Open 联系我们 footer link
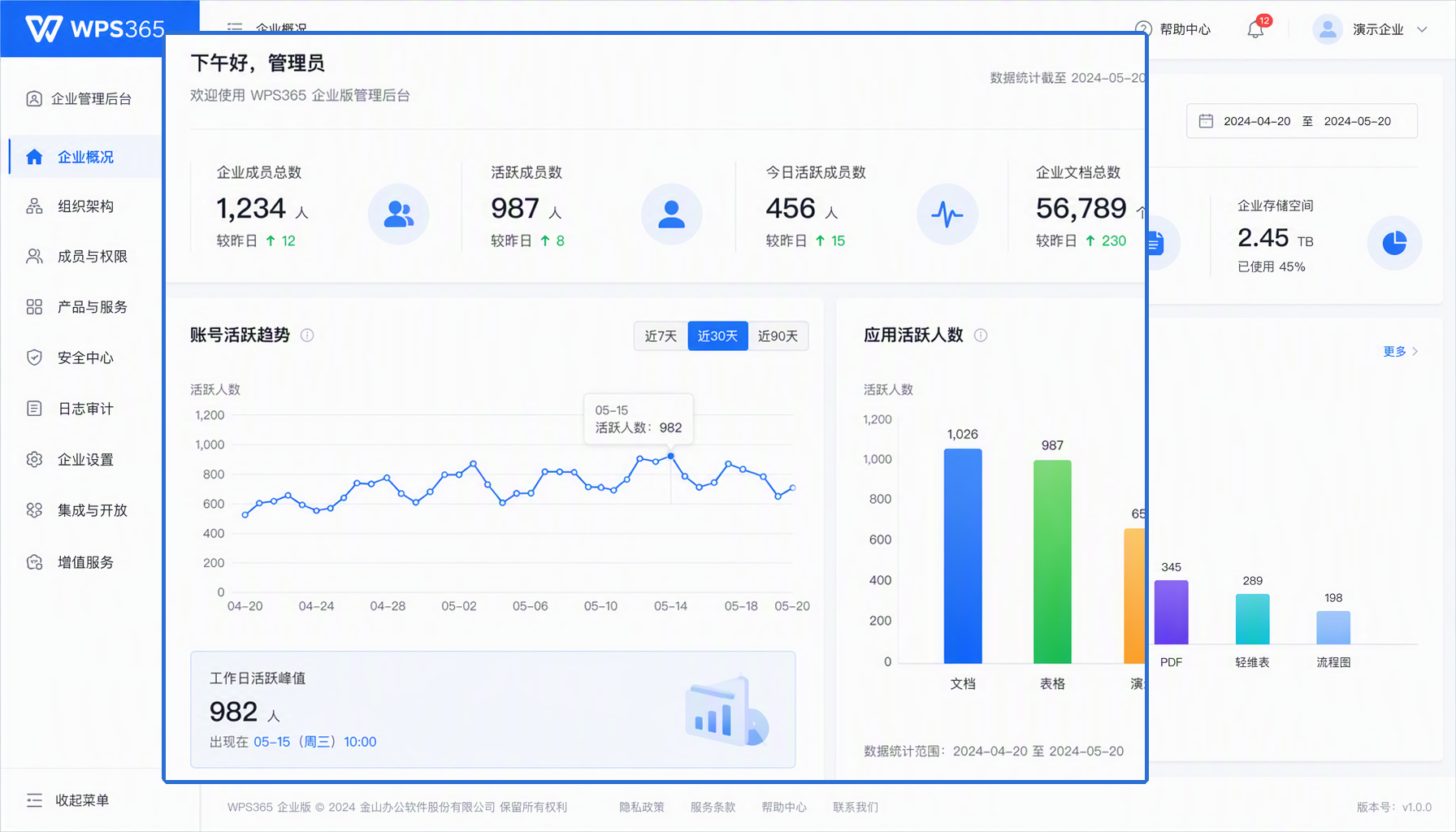1456x832 pixels. tap(856, 807)
